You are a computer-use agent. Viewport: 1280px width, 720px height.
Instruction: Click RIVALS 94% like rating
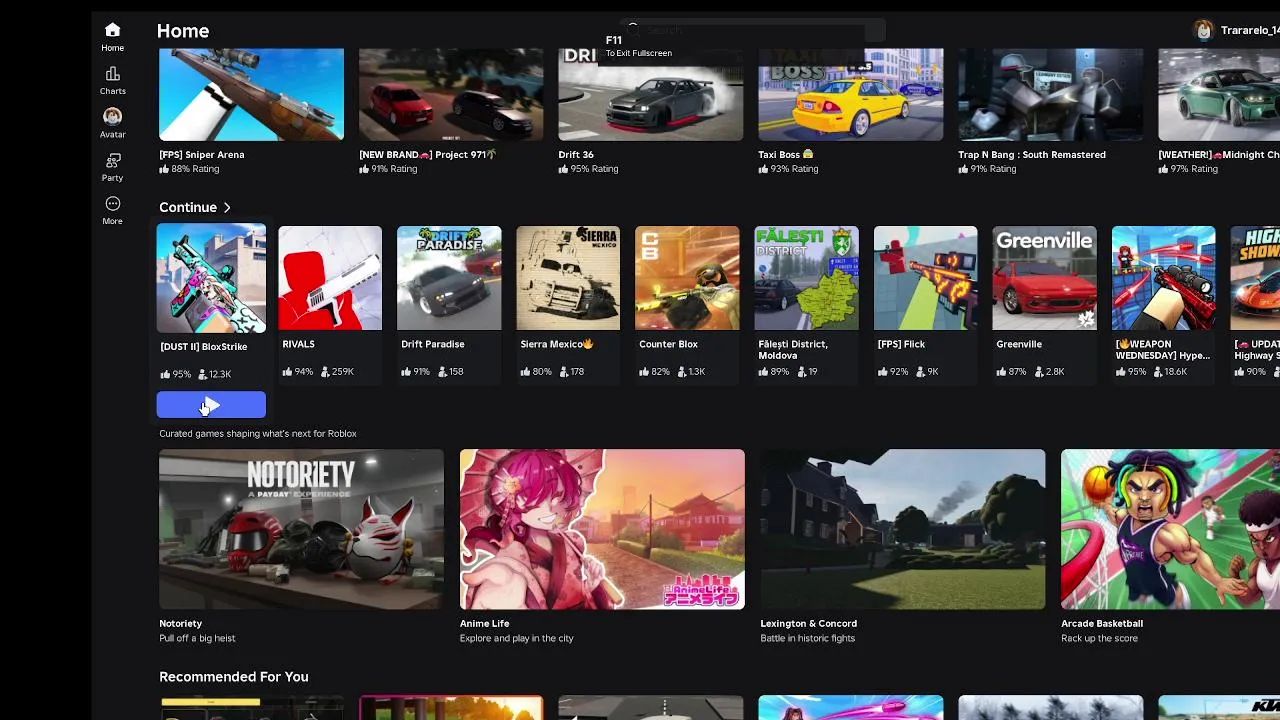(298, 372)
